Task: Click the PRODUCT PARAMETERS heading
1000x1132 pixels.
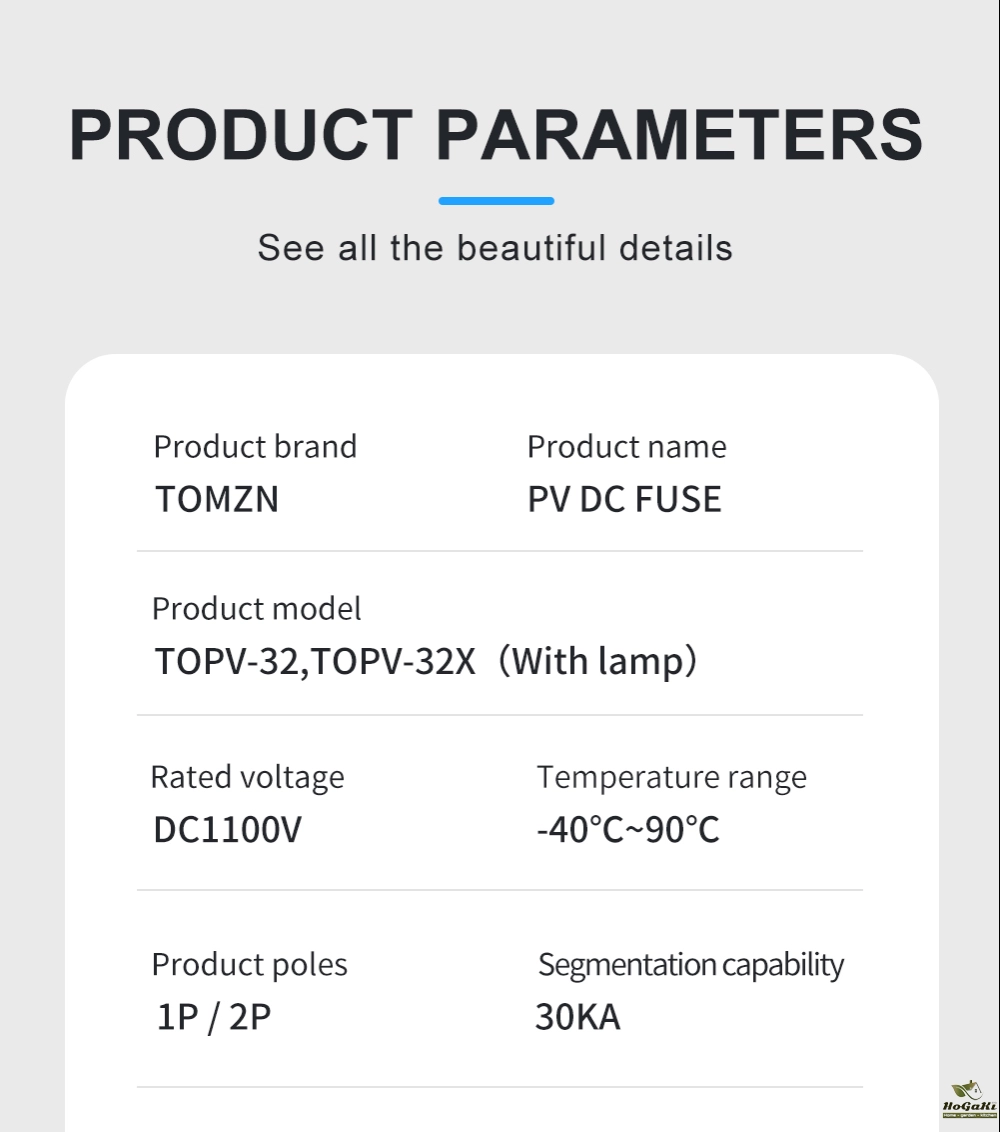Action: 496,133
